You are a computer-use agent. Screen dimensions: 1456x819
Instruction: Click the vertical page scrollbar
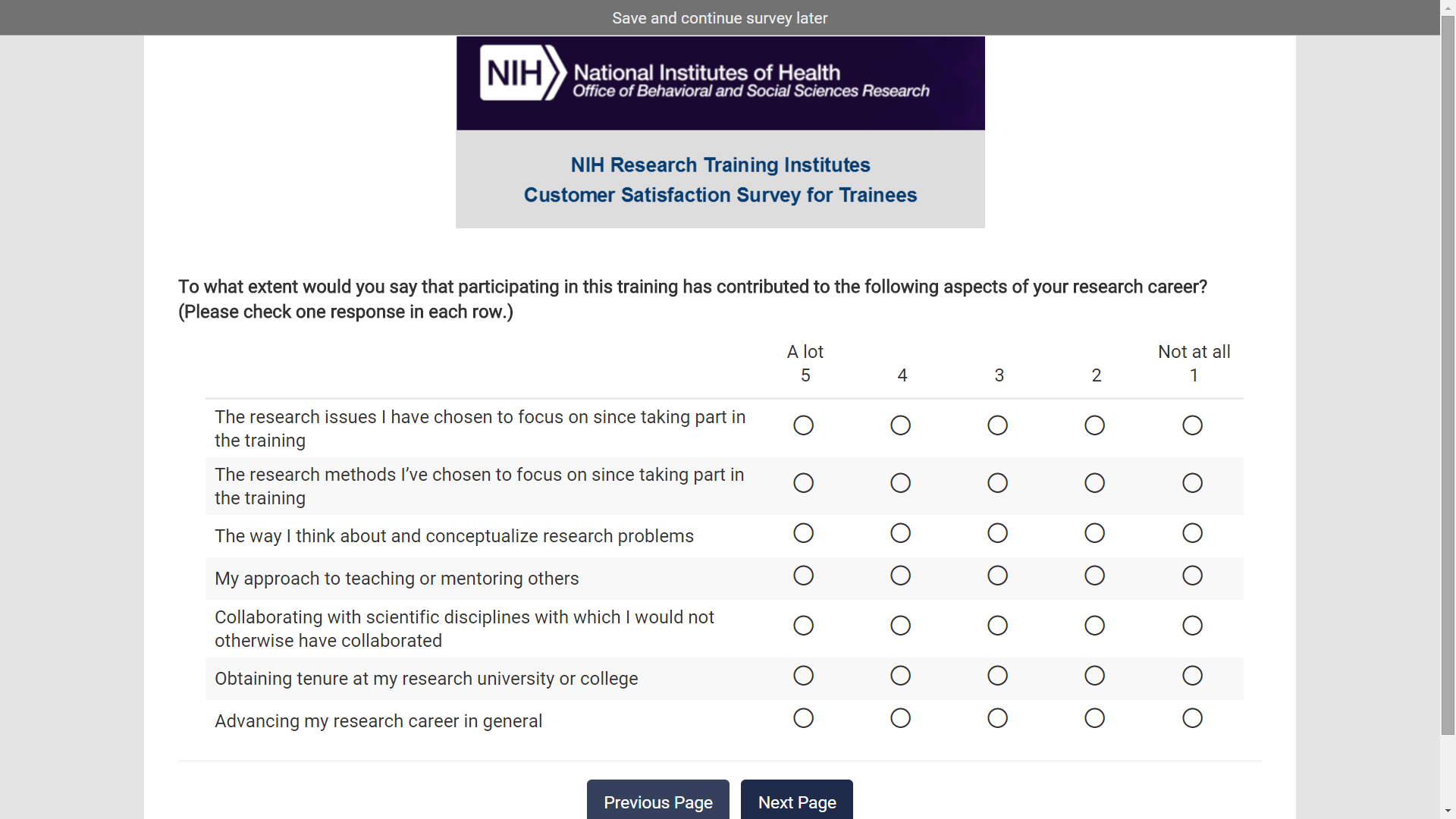(x=1448, y=379)
